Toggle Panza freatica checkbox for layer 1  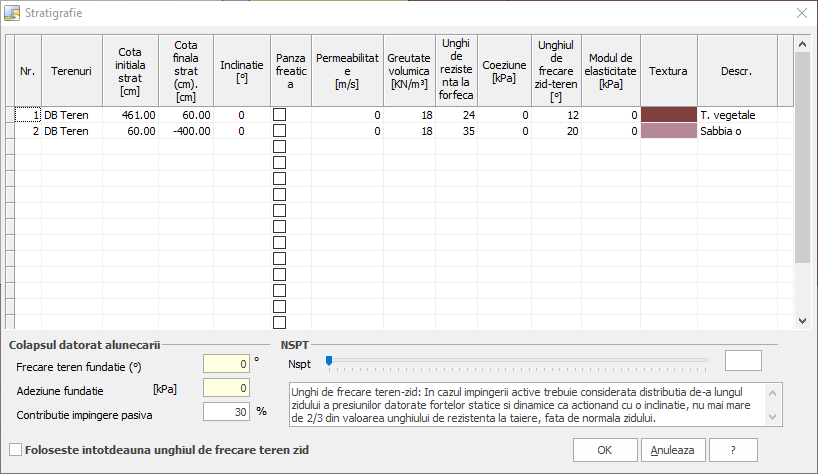pyautogui.click(x=280, y=115)
